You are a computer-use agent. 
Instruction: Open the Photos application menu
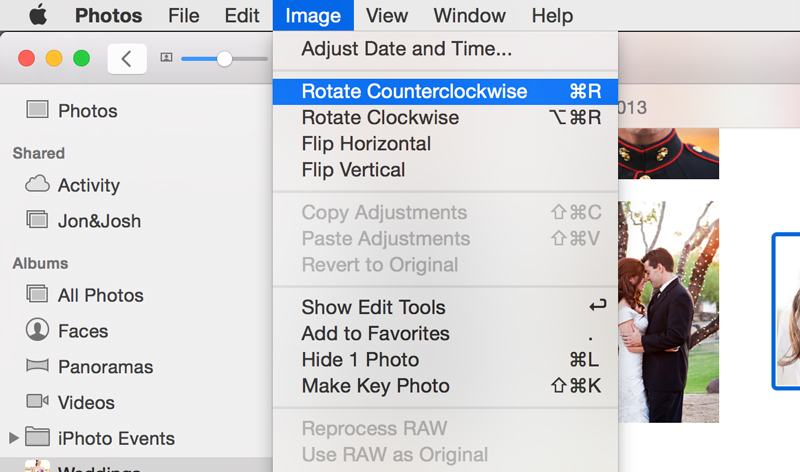point(109,15)
